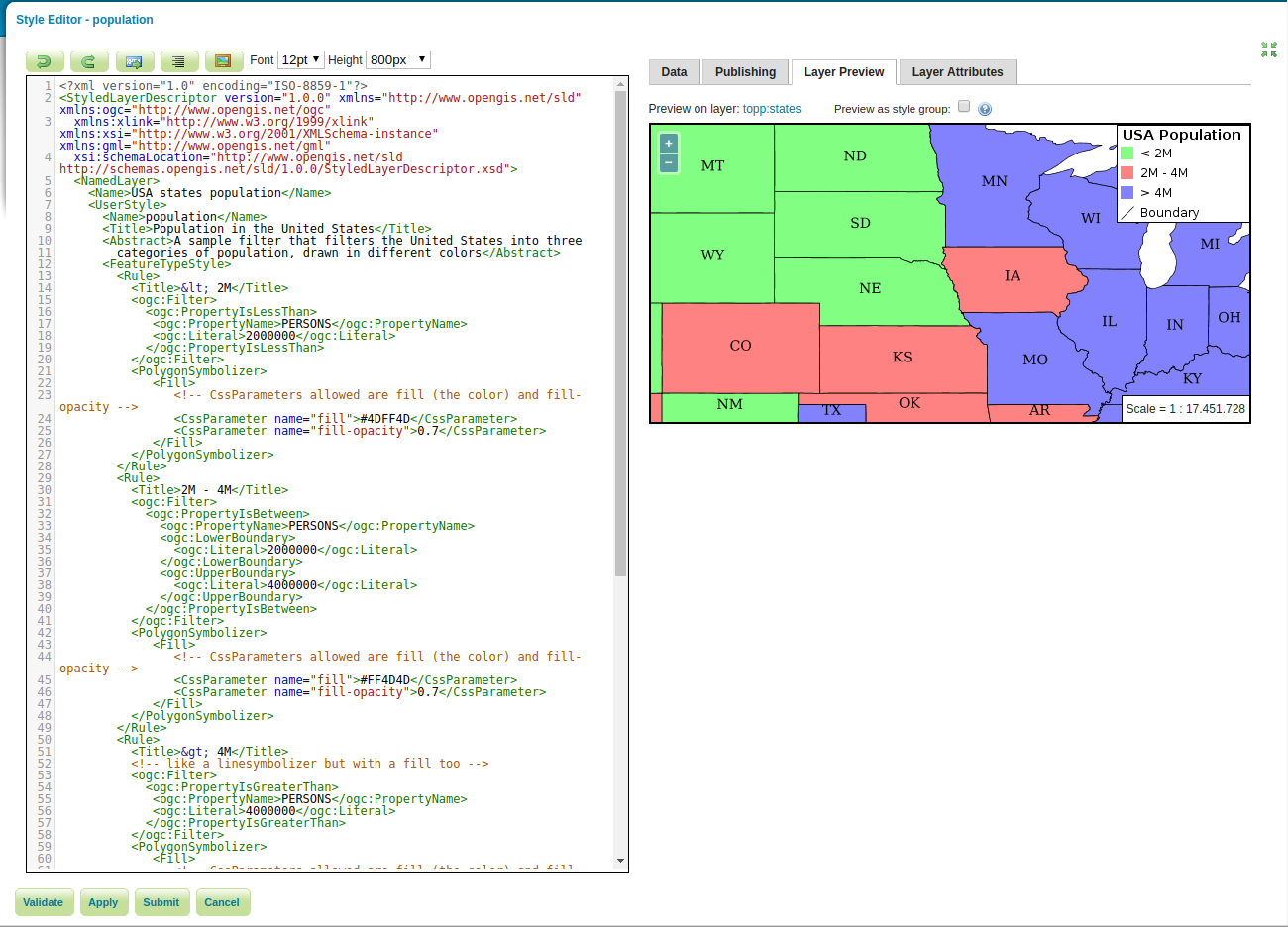Open the style group help icon

(985, 109)
